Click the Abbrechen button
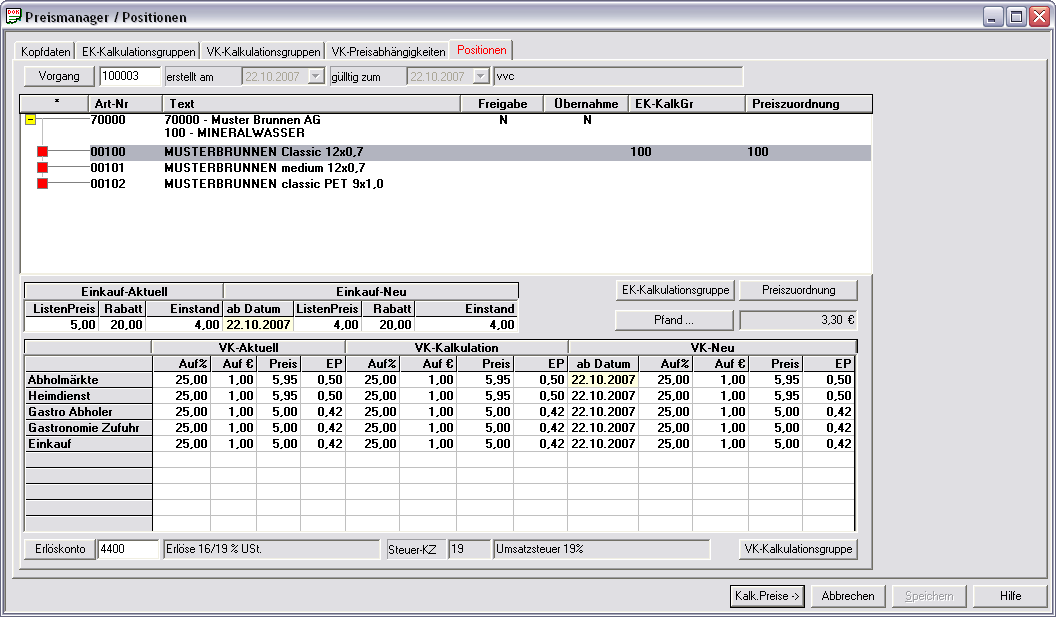1056x617 pixels. point(847,596)
